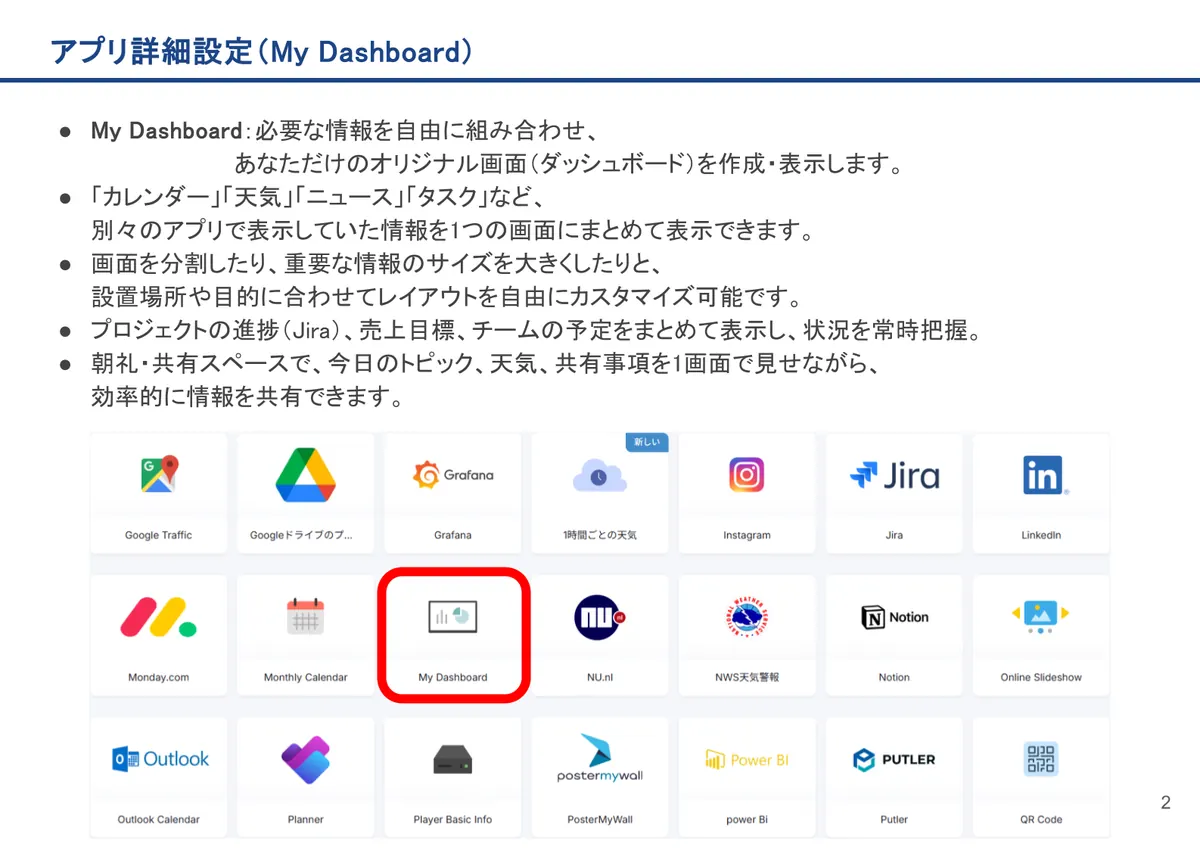Click the slide title アプリ詳細設定
1200x849 pixels.
[x=152, y=52]
